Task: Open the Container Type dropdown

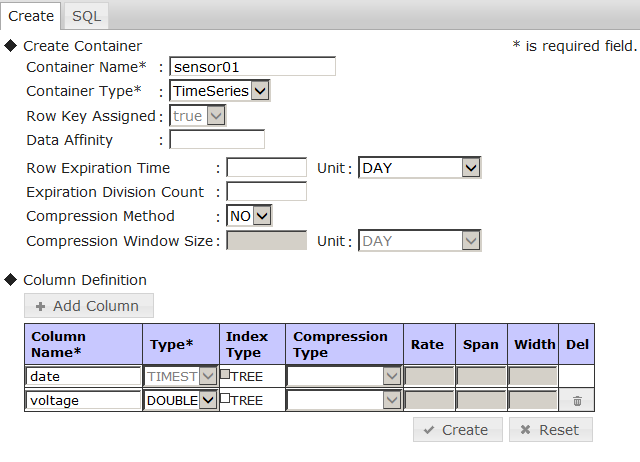Action: pyautogui.click(x=219, y=91)
